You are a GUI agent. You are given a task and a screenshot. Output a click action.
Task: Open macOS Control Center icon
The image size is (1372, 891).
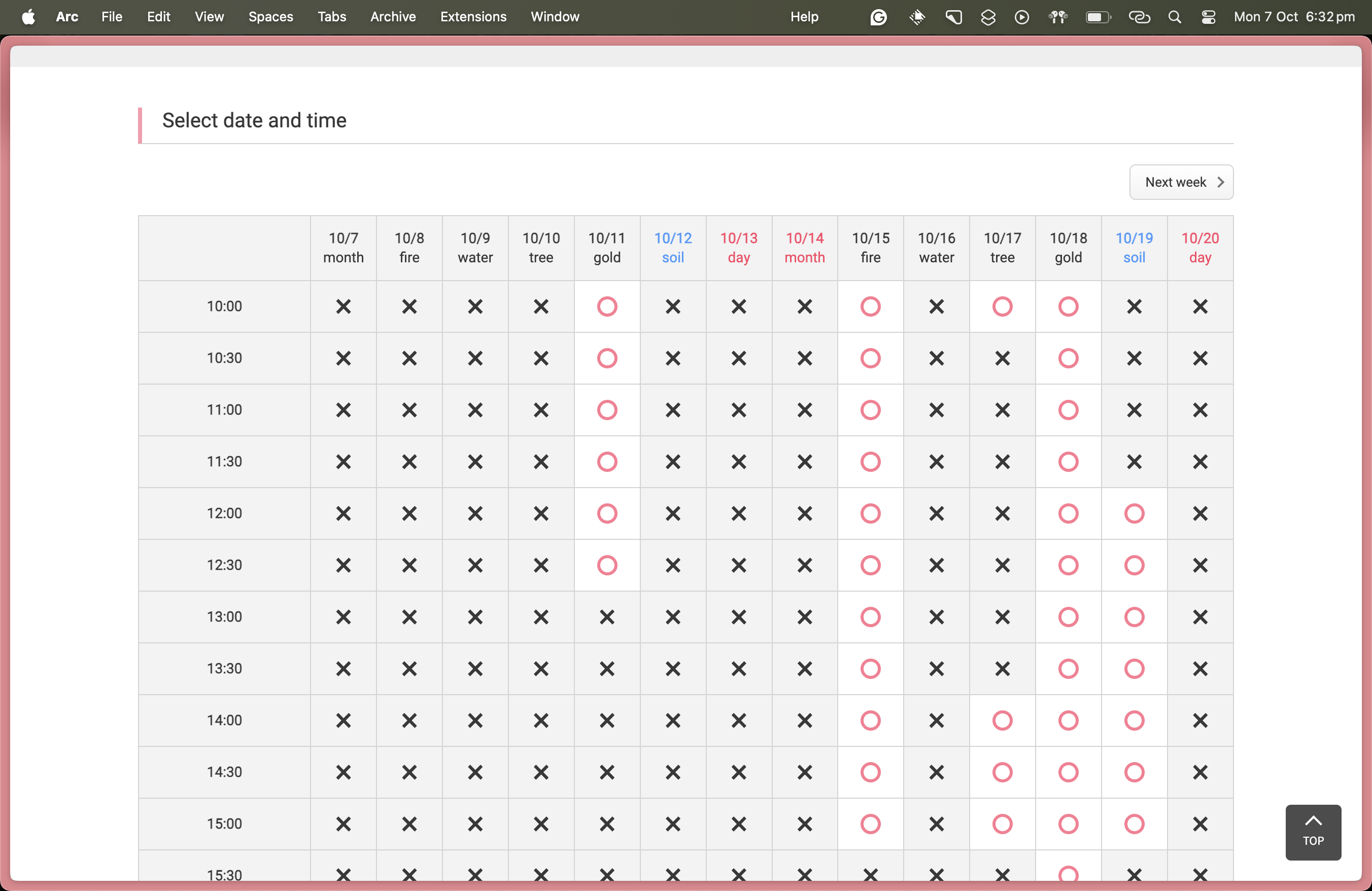pos(1208,17)
